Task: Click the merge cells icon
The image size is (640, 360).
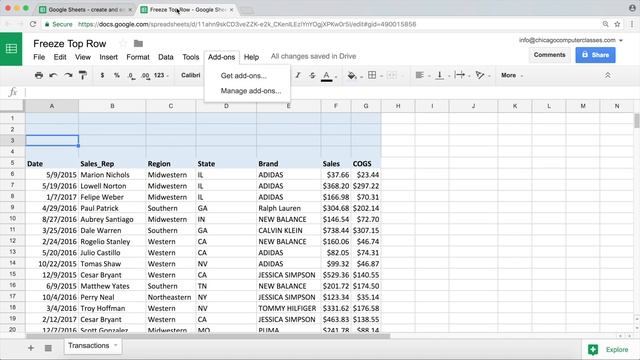Action: pyautogui.click(x=392, y=75)
